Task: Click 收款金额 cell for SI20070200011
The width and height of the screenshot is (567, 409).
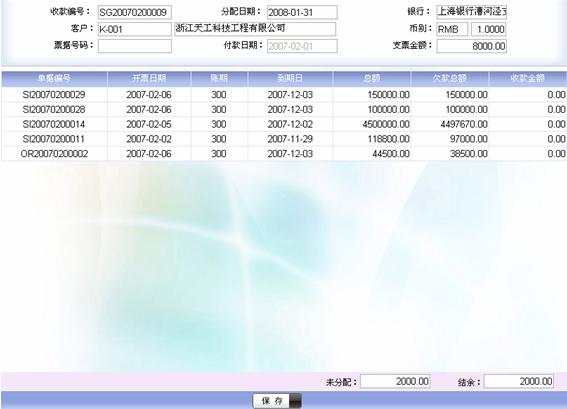Action: pos(528,139)
